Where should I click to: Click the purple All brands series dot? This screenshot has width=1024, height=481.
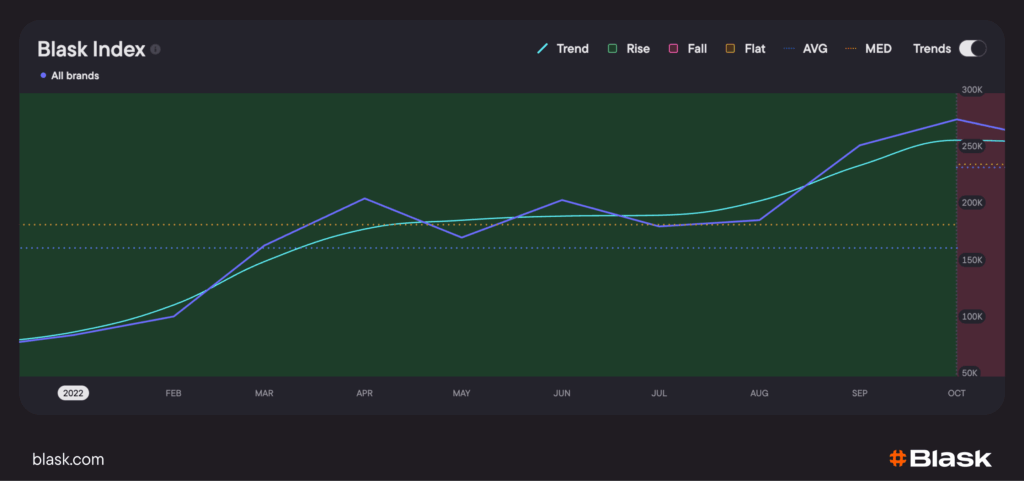43,75
